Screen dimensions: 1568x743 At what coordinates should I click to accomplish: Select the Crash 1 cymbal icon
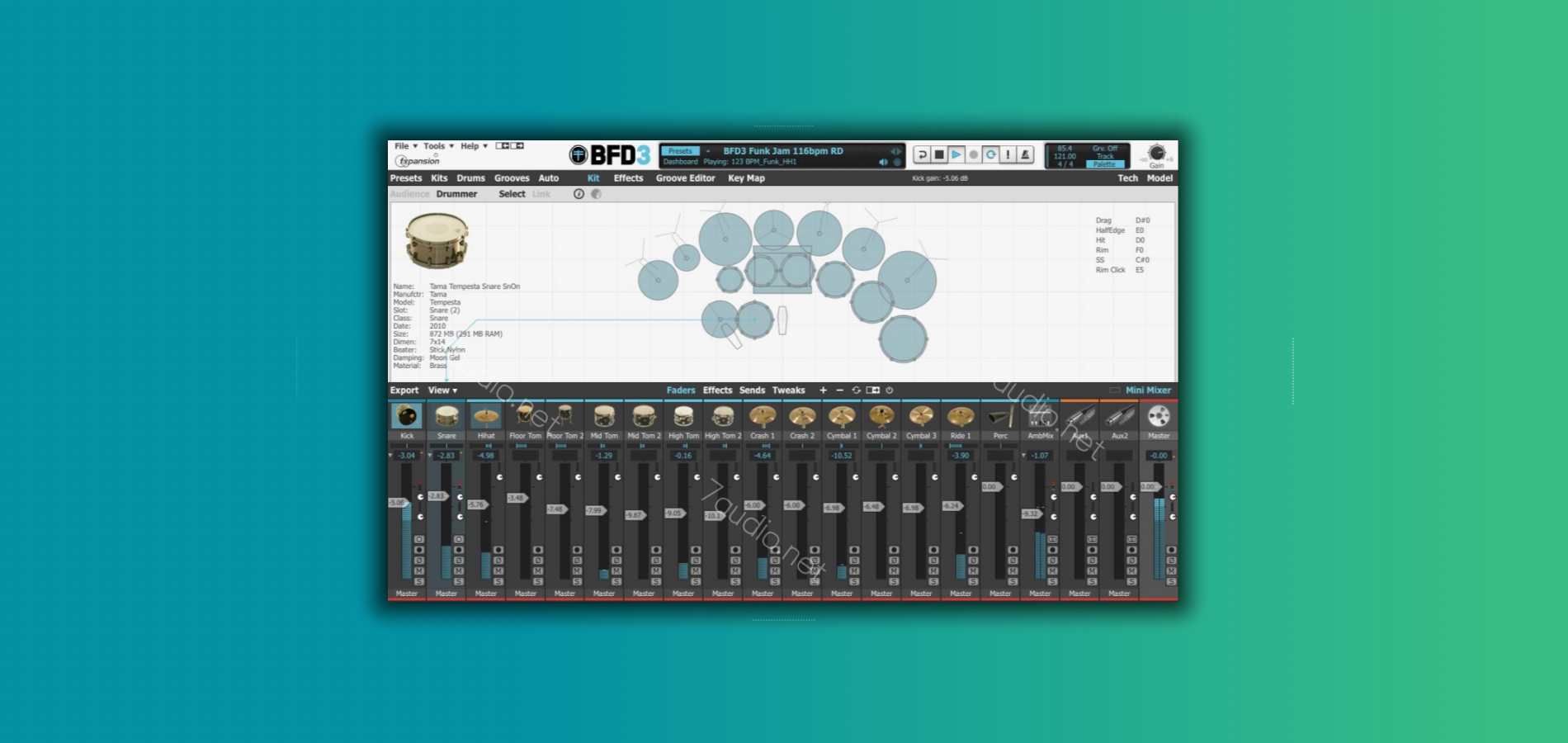tap(763, 416)
